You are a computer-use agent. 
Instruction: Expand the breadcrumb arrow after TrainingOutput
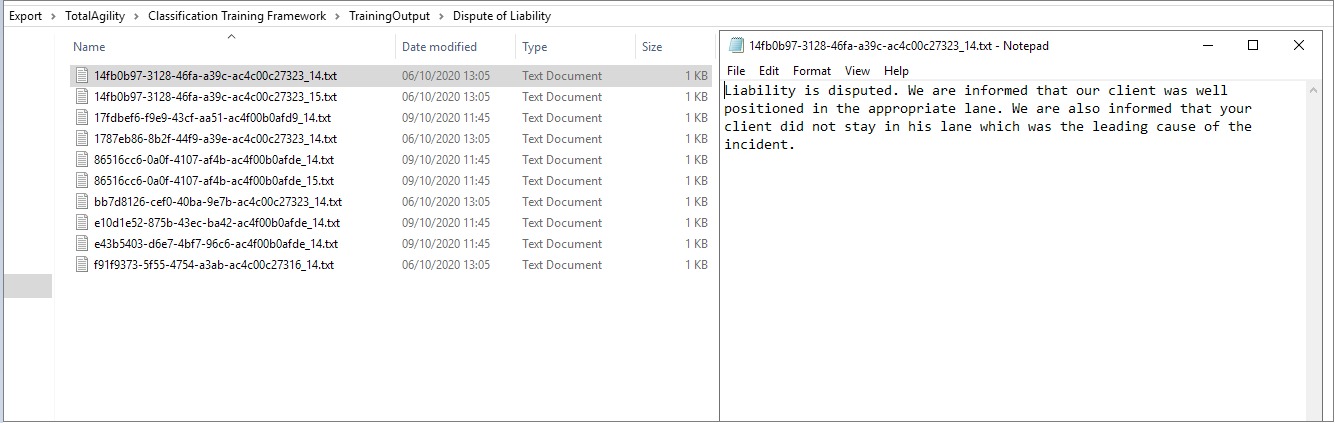coord(441,16)
